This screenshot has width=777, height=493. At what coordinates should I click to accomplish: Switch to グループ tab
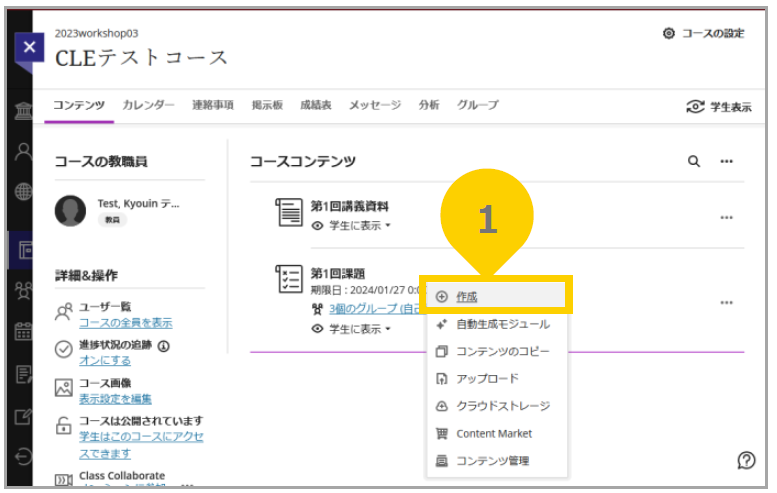pos(477,105)
